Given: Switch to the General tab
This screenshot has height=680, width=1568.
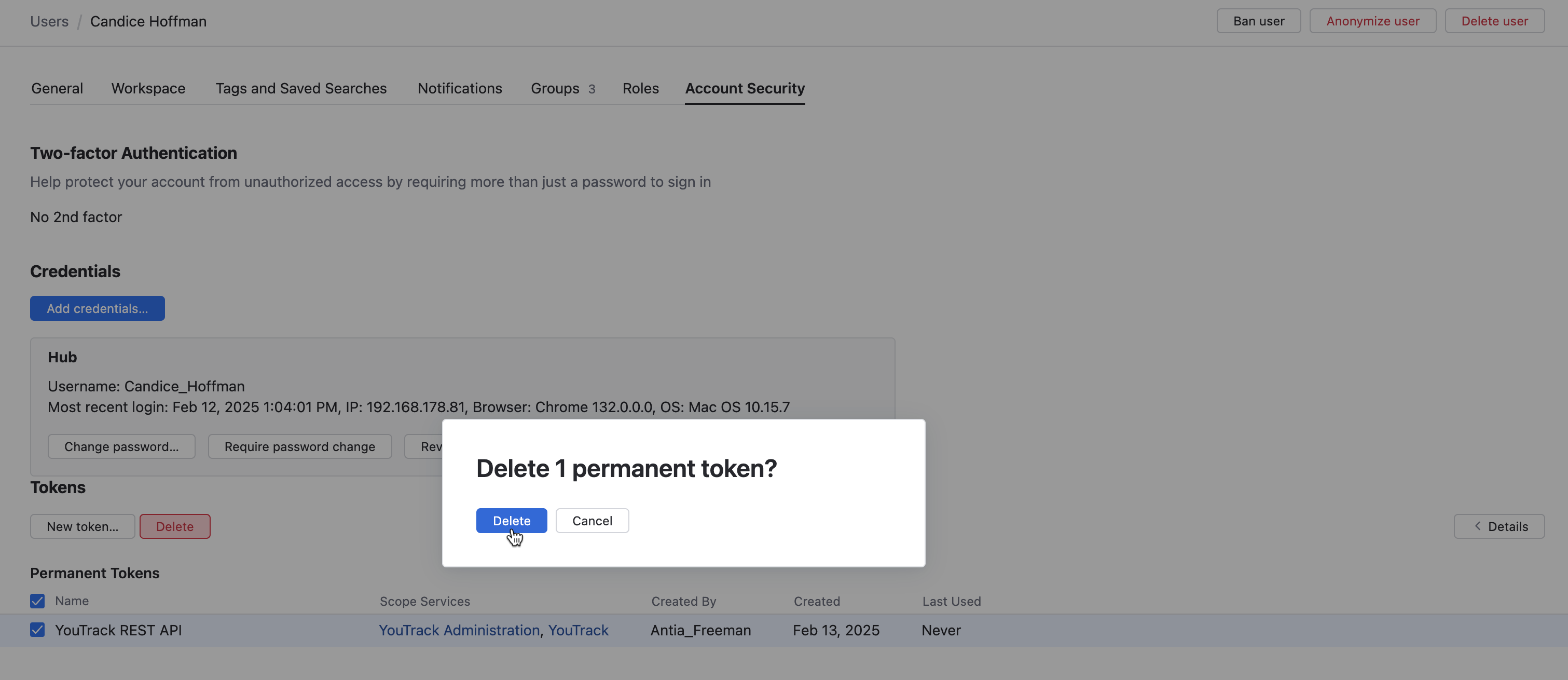Looking at the screenshot, I should [x=57, y=88].
